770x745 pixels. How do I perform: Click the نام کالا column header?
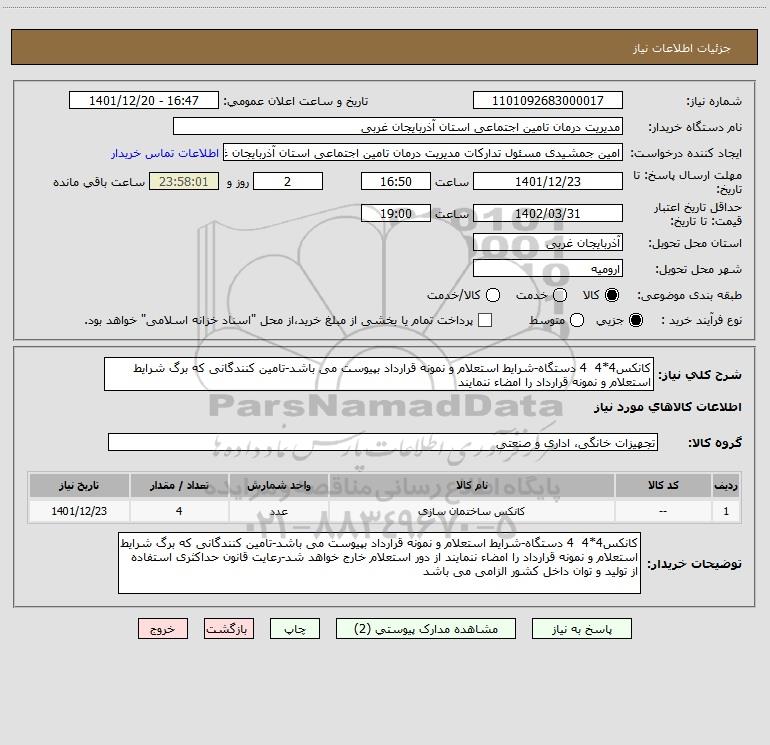click(471, 485)
